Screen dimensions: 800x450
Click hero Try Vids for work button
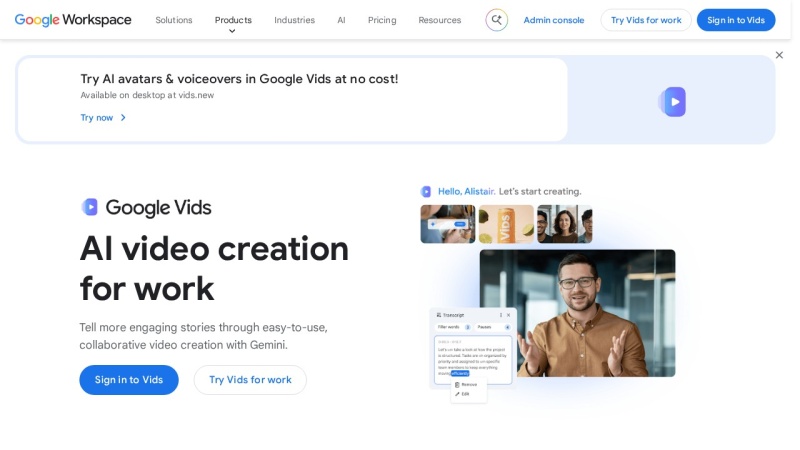(x=250, y=380)
